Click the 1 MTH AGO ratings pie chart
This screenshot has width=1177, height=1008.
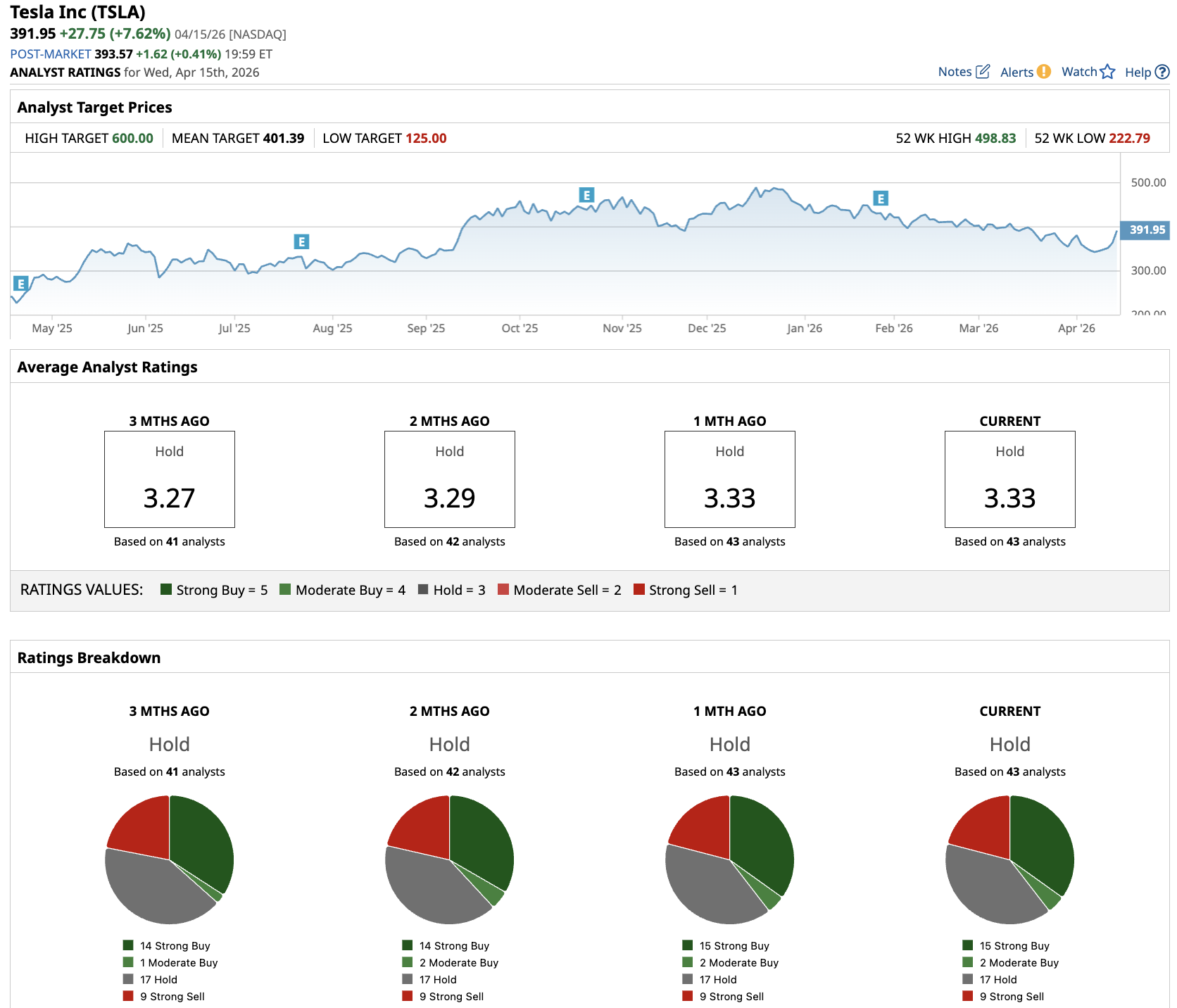(729, 859)
